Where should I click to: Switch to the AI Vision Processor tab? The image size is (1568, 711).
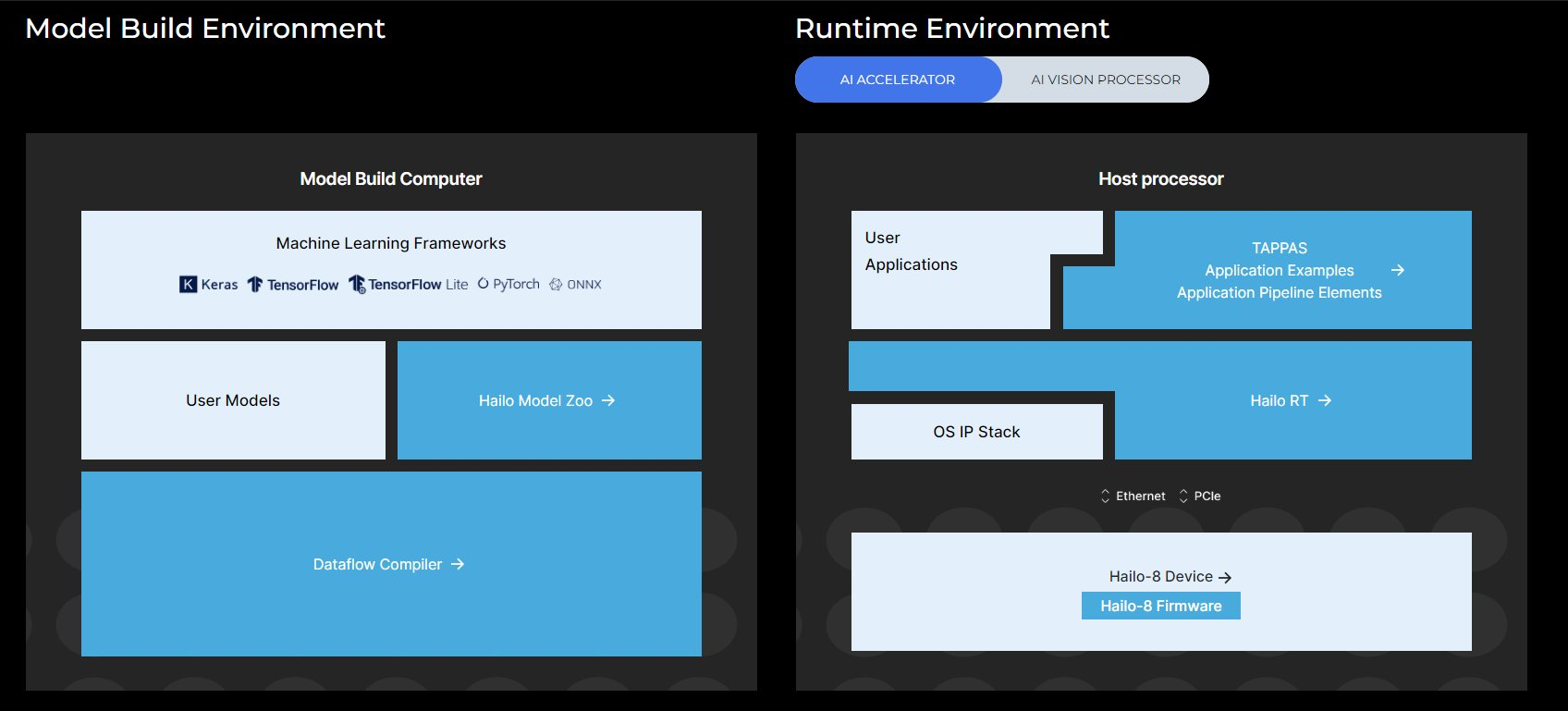pos(1106,80)
